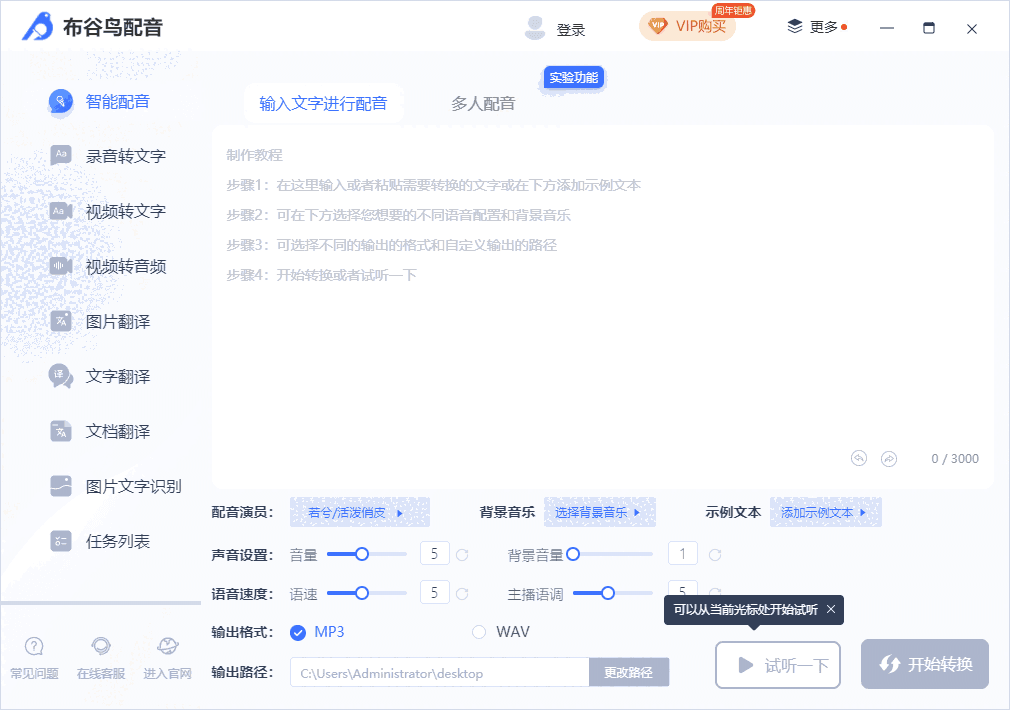Click the undo arrow in the text area
This screenshot has width=1010, height=710.
[x=858, y=457]
